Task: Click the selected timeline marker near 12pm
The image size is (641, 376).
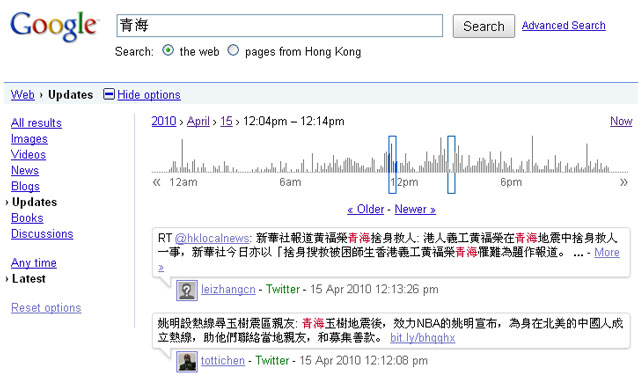Action: pos(392,165)
